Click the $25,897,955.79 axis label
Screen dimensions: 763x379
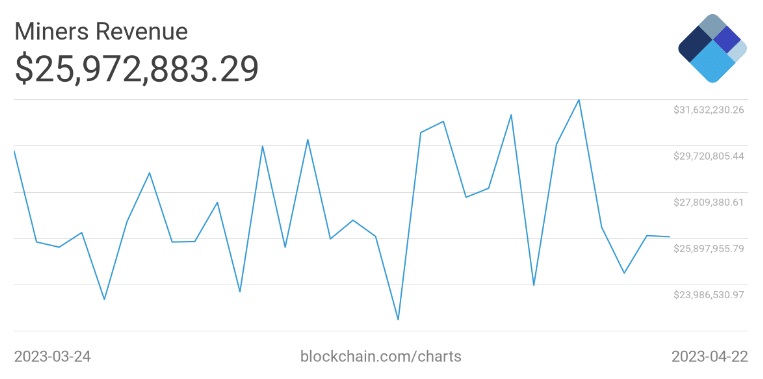[708, 249]
